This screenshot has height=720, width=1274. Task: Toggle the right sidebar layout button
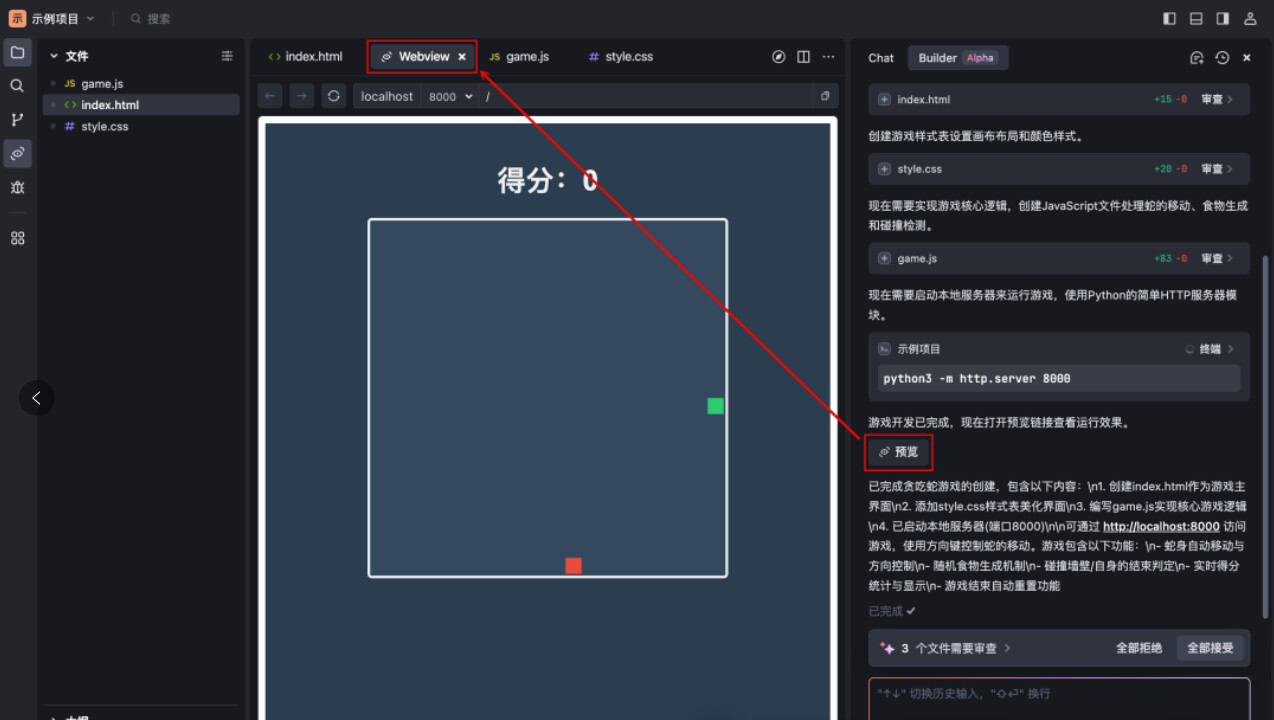[x=1222, y=18]
